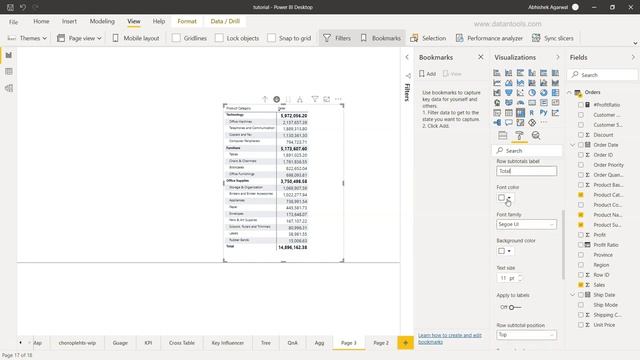
Task: Click the Selection pane button
Action: pyautogui.click(x=428, y=38)
